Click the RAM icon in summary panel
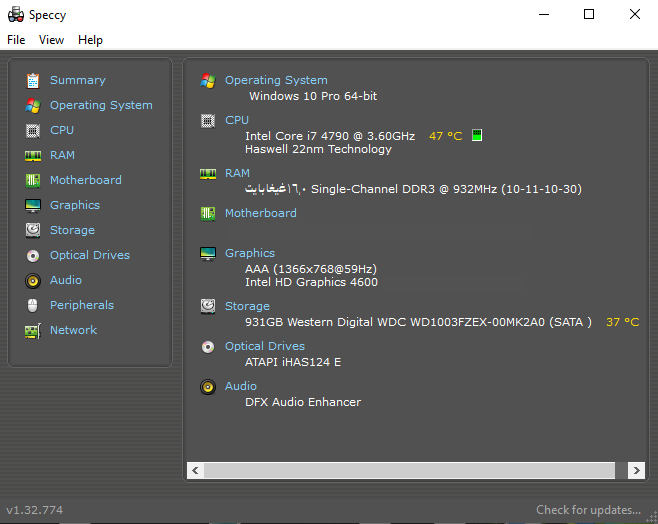This screenshot has width=658, height=524. click(x=208, y=174)
